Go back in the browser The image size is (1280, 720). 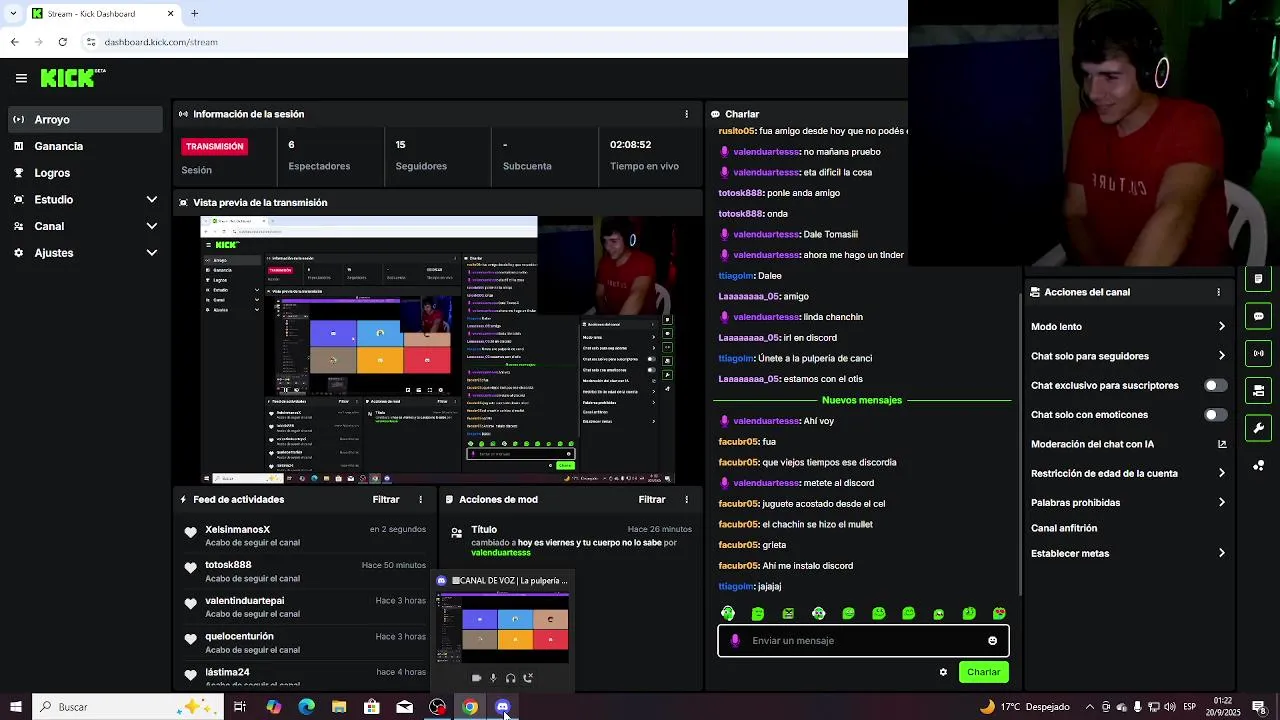[14, 42]
